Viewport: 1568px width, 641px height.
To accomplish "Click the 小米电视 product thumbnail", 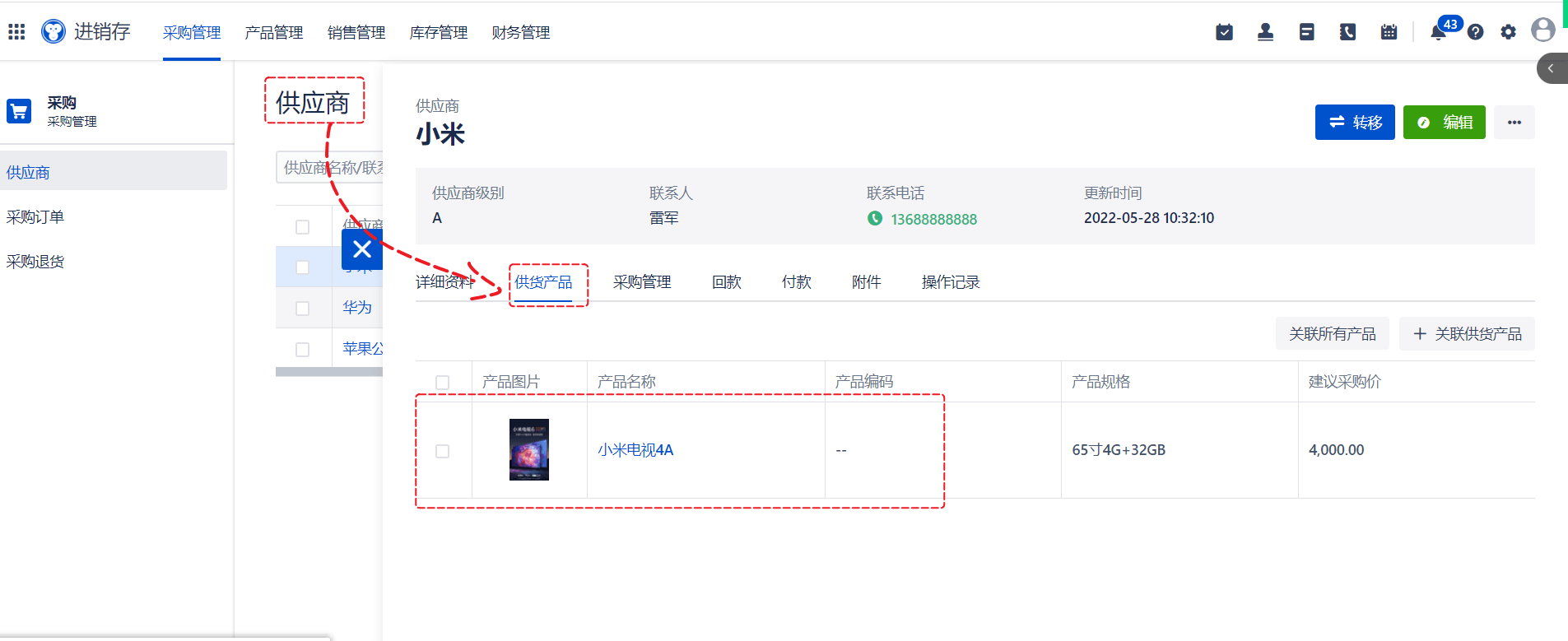I will 529,450.
